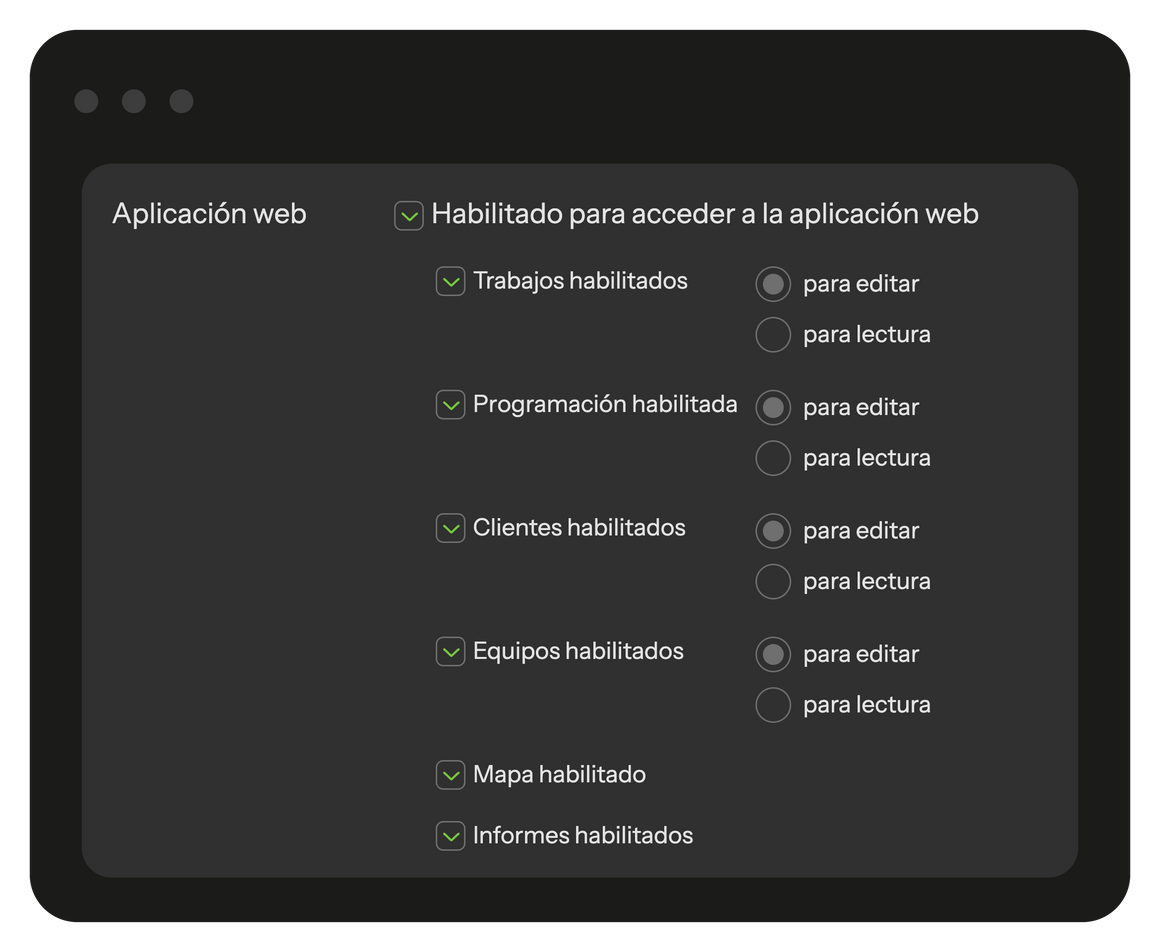Toggle the Programación habilitada checkbox

[451, 405]
